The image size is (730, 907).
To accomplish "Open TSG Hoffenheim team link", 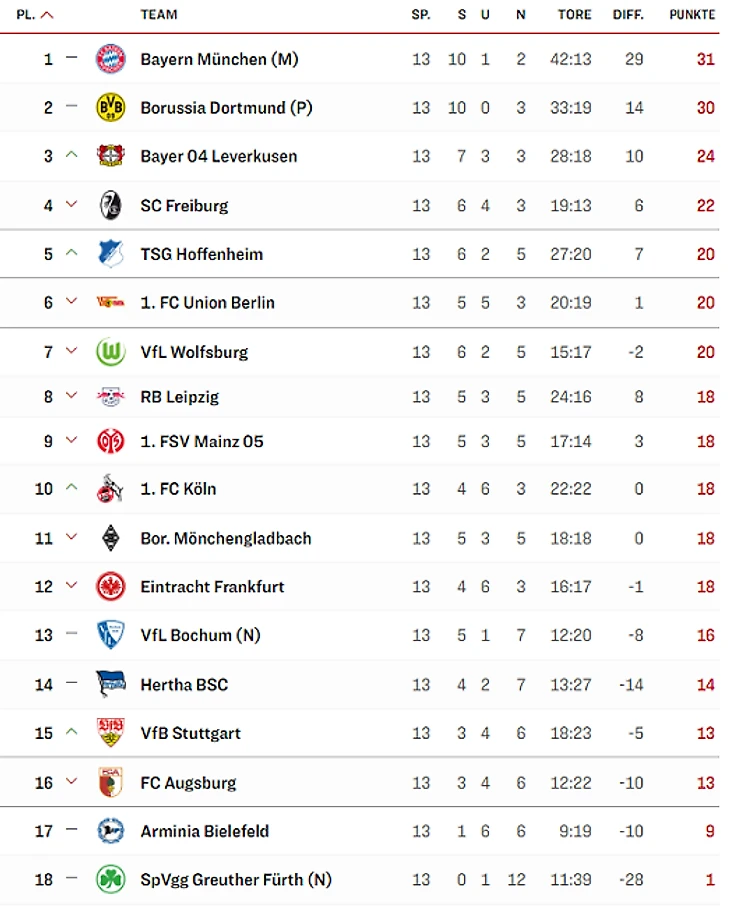I will click(x=201, y=254).
